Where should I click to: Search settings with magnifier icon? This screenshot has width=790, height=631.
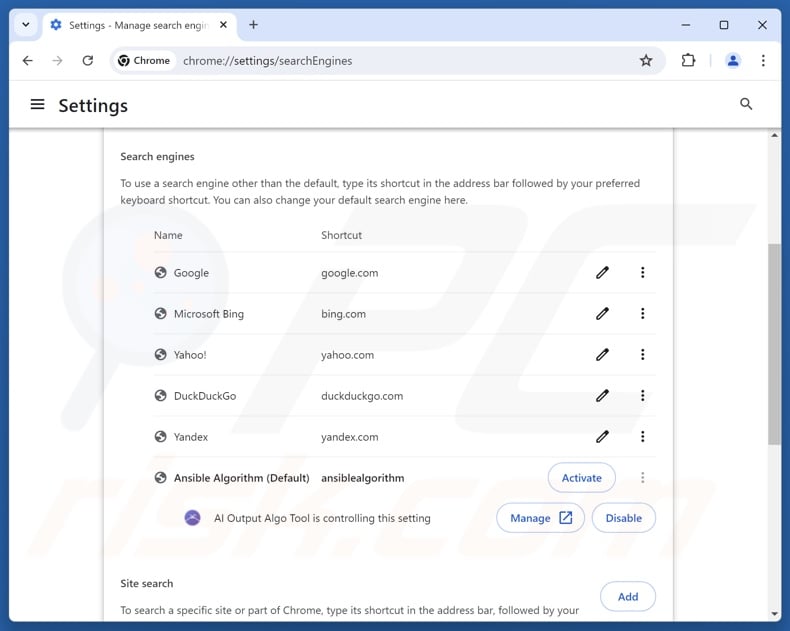[x=746, y=104]
